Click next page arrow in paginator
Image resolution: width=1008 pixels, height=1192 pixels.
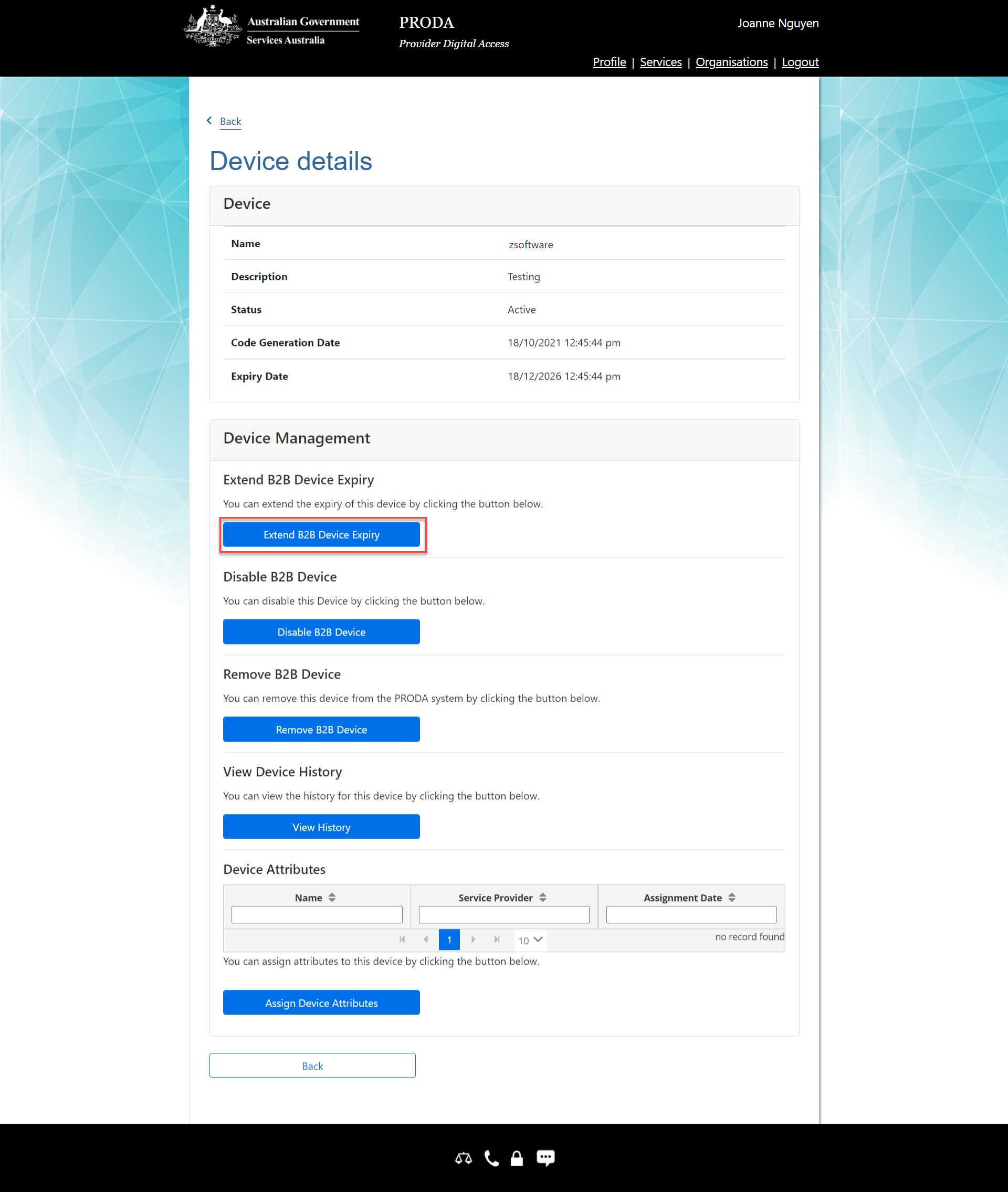[x=473, y=940]
